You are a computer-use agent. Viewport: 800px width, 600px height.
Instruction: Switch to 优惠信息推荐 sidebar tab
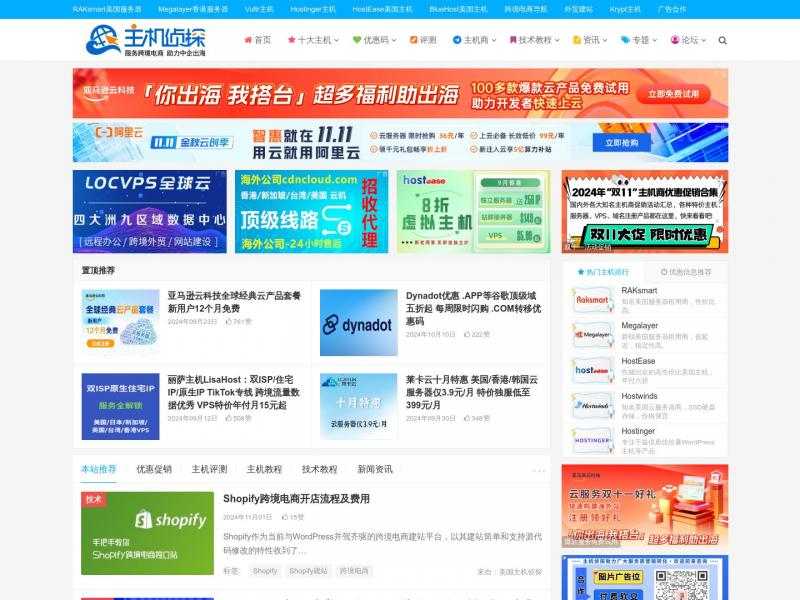pyautogui.click(x=686, y=272)
